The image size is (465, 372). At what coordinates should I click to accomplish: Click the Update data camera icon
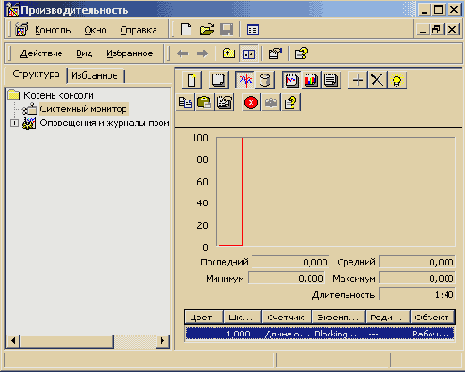[271, 102]
